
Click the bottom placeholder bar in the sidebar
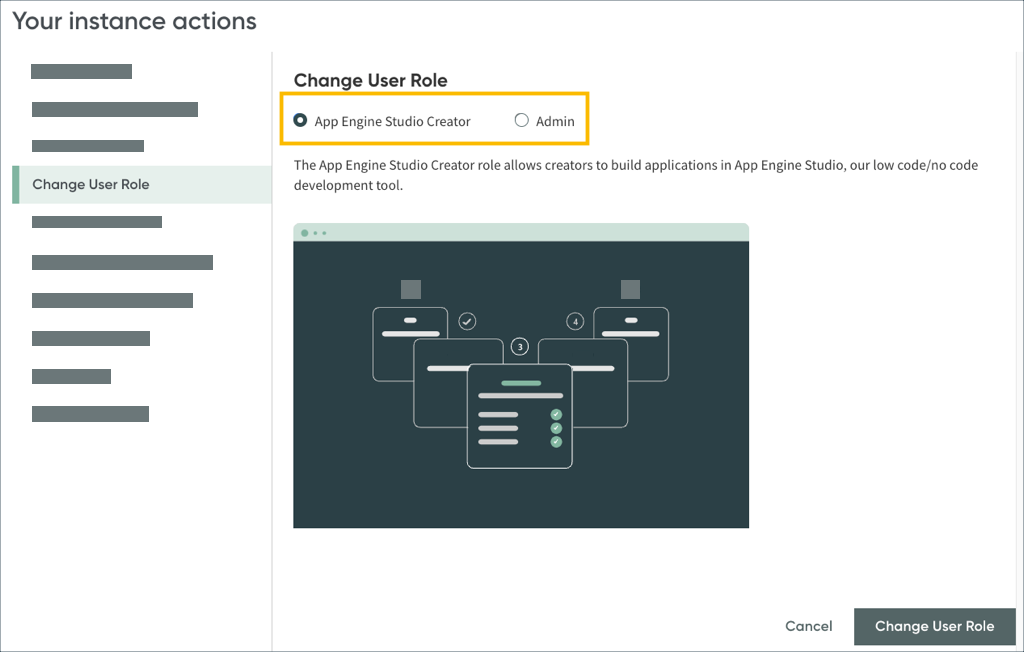tap(90, 413)
